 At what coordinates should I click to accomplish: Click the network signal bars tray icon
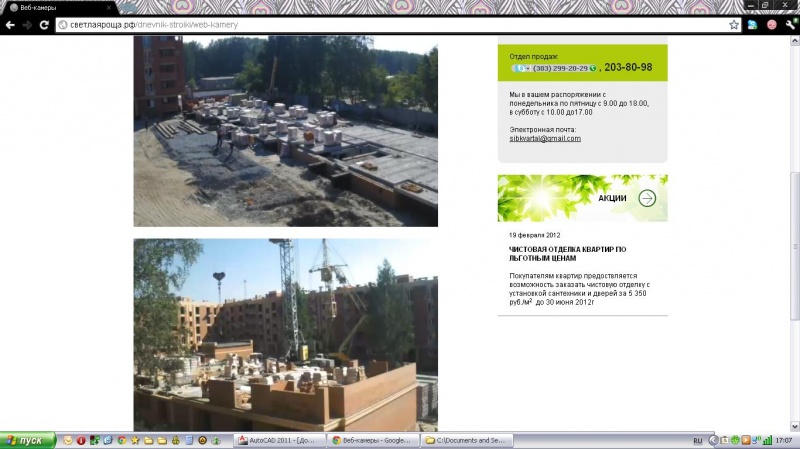[765, 440]
